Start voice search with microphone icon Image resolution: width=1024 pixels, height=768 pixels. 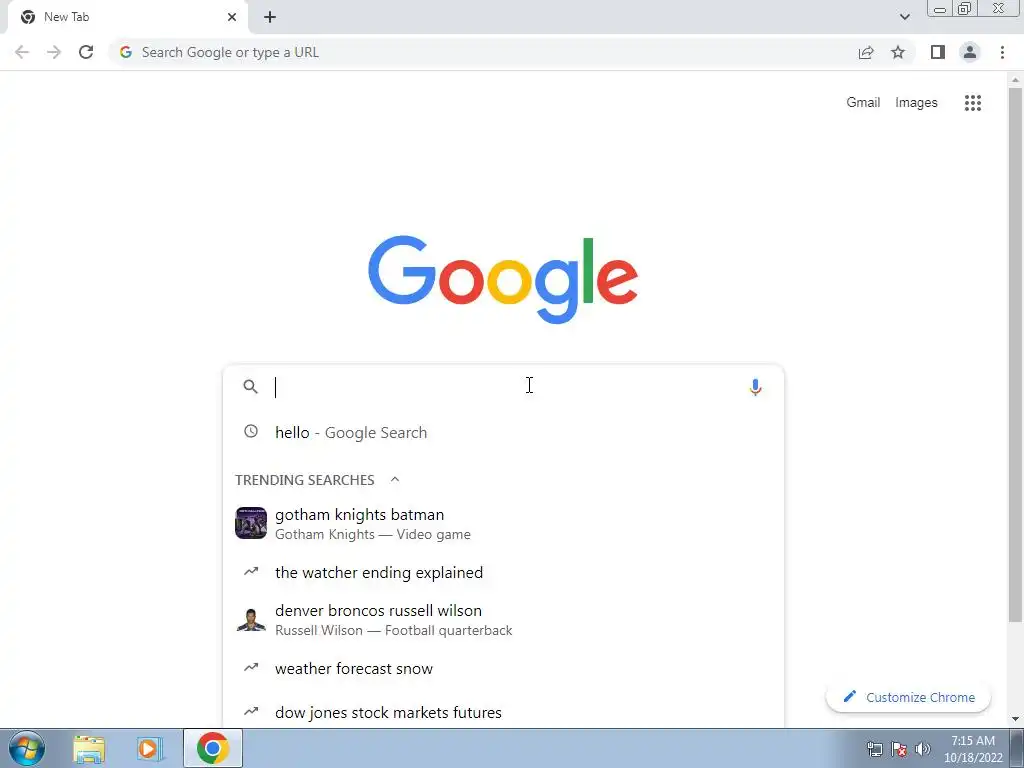tap(755, 387)
